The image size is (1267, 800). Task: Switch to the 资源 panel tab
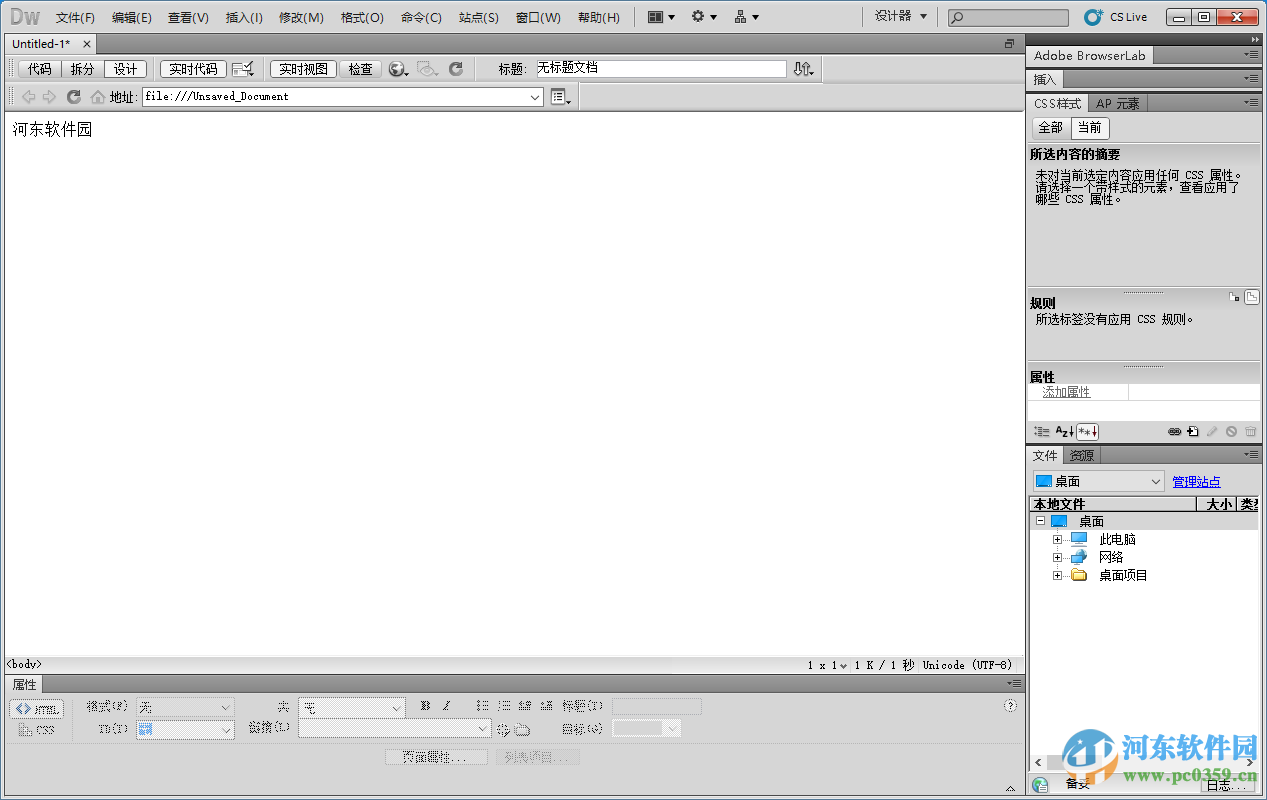[1081, 455]
